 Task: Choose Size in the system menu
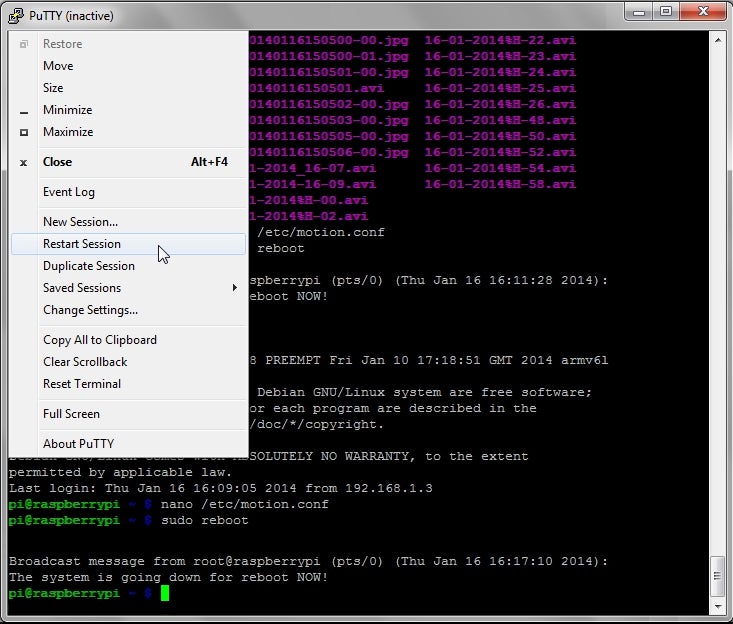129,88
